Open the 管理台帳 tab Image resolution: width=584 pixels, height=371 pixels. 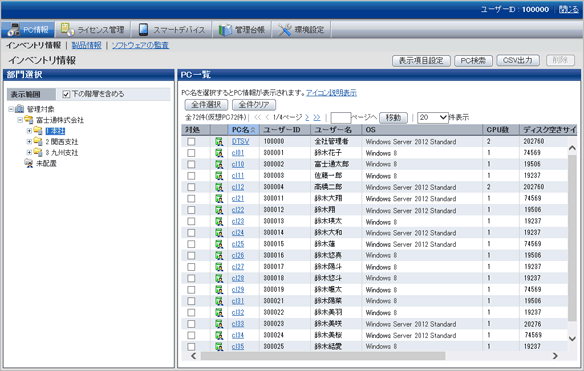click(x=242, y=29)
